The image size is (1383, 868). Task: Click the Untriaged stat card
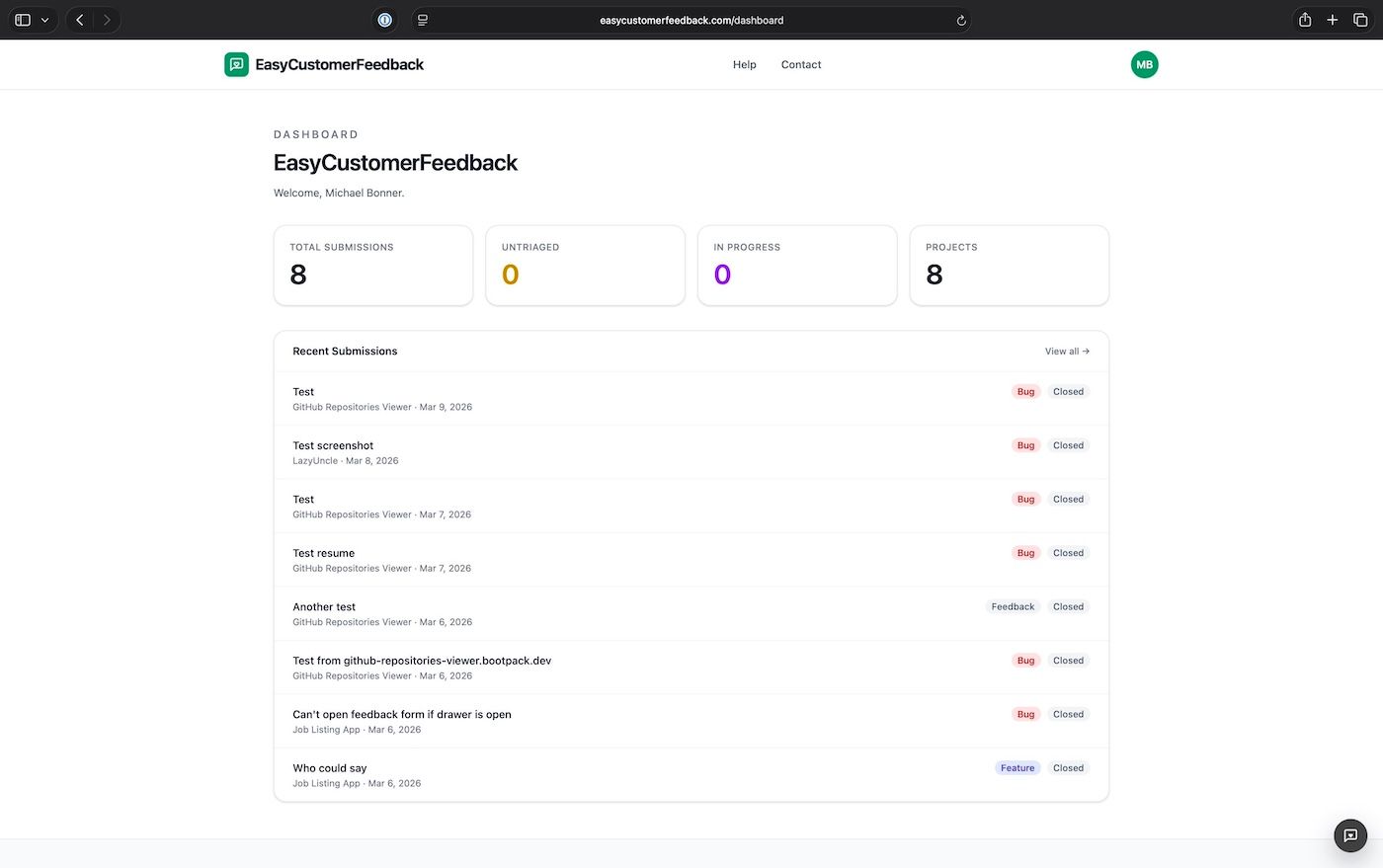(585, 265)
